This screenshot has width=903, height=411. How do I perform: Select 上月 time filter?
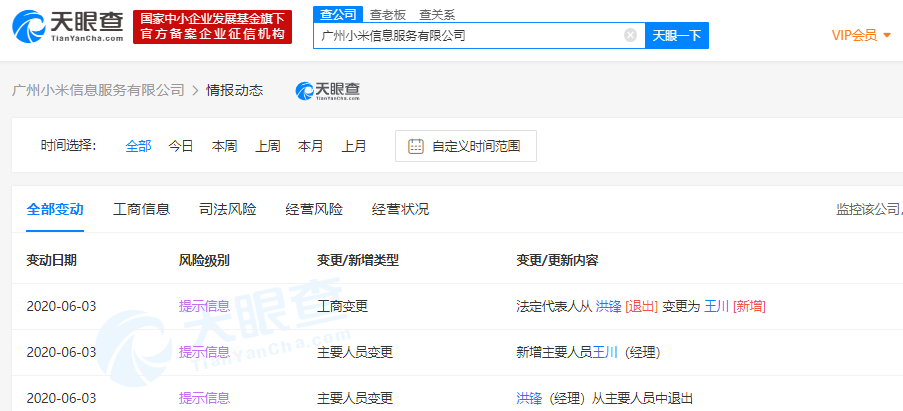[354, 146]
